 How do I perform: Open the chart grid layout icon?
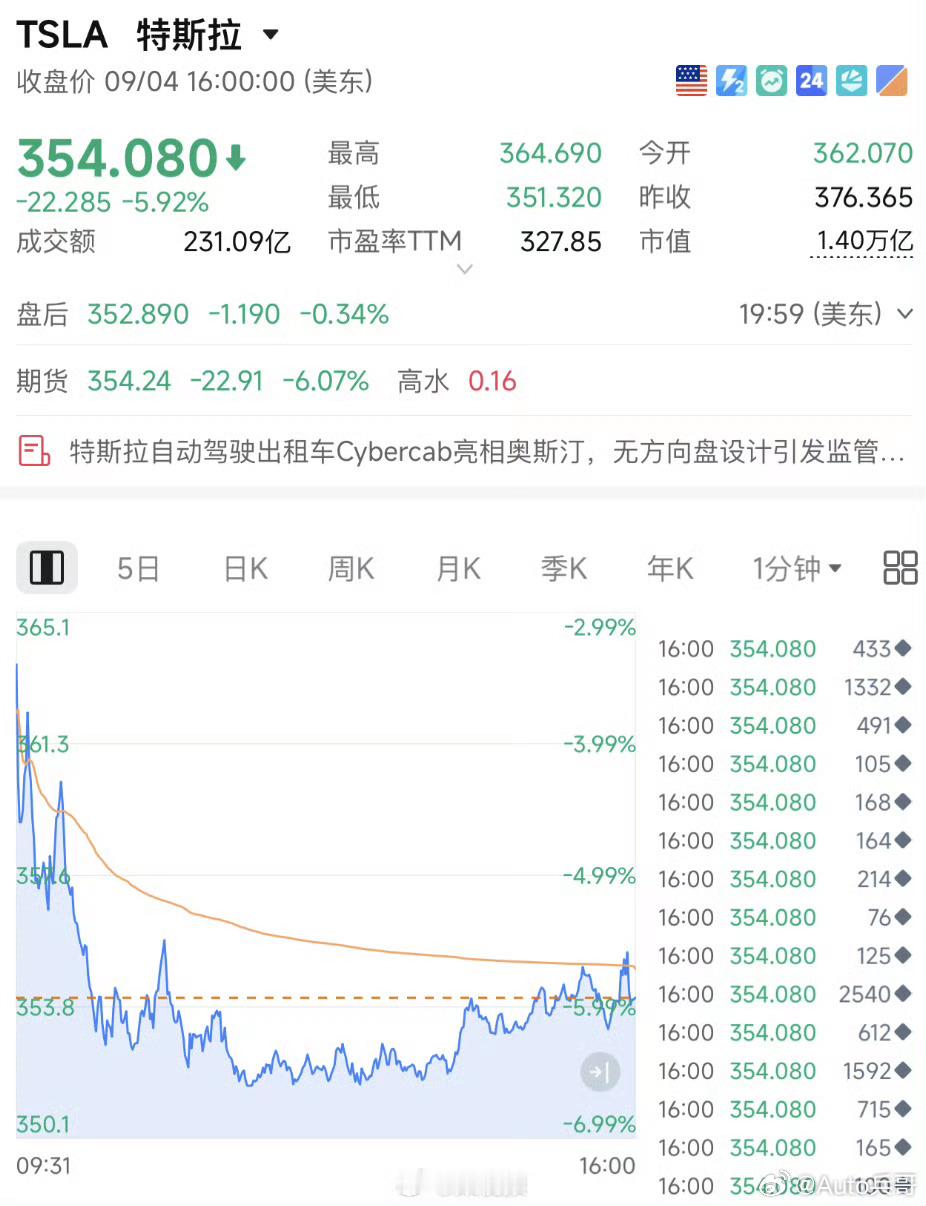pos(901,568)
